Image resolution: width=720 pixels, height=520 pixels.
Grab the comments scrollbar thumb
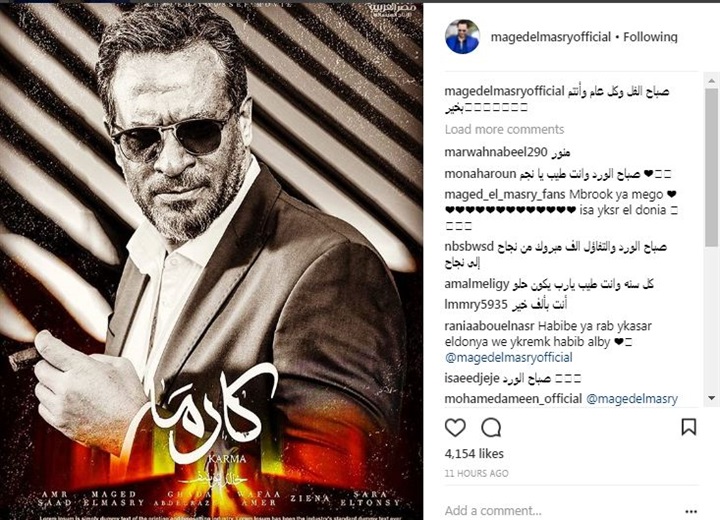click(711, 168)
